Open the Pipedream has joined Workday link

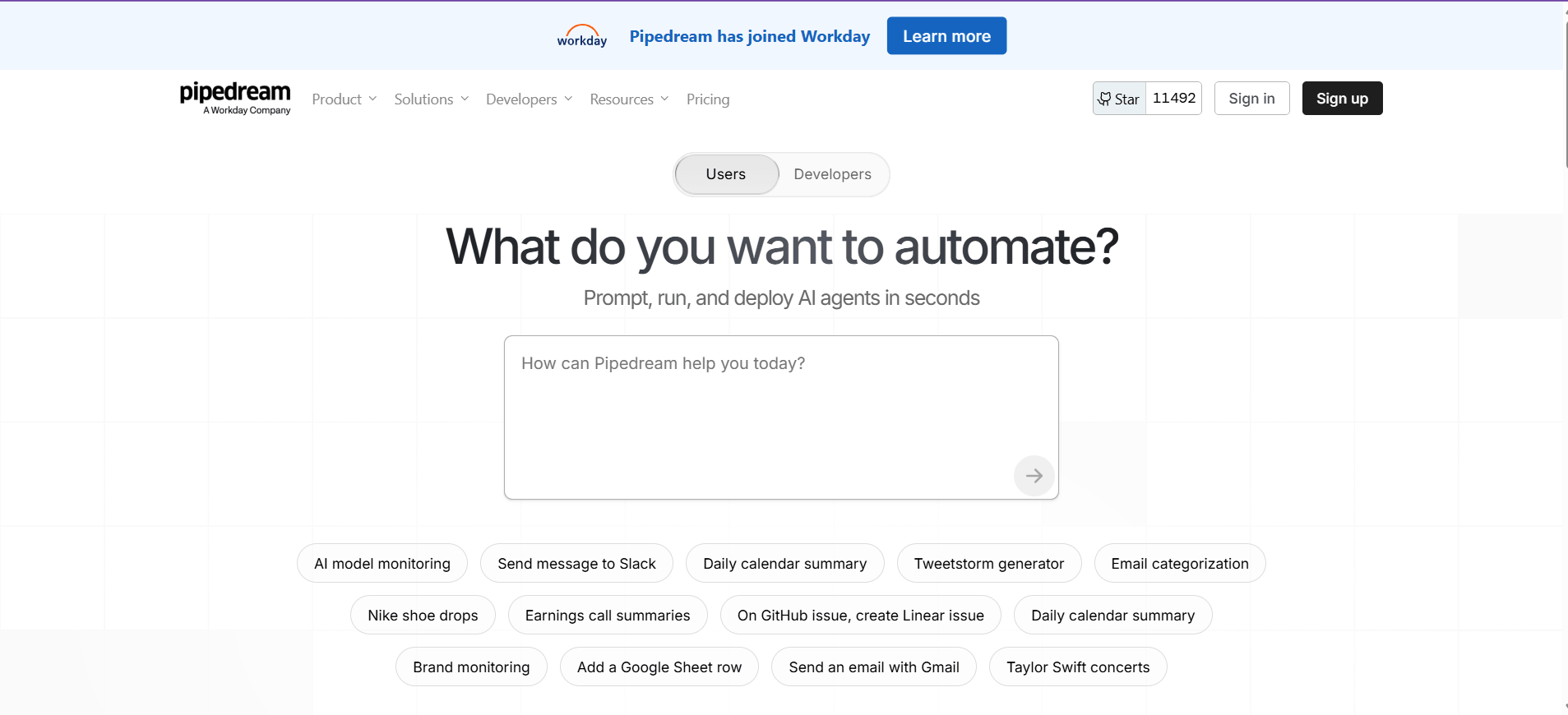(749, 36)
